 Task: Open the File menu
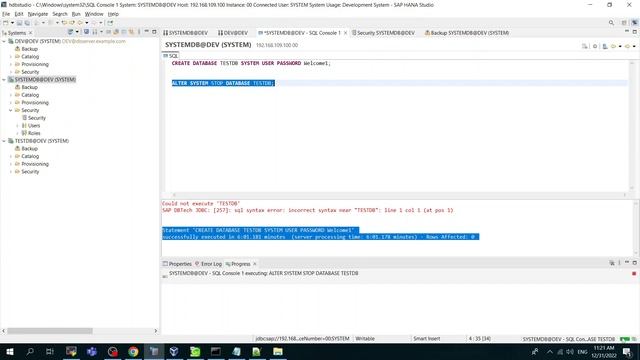coord(6,14)
